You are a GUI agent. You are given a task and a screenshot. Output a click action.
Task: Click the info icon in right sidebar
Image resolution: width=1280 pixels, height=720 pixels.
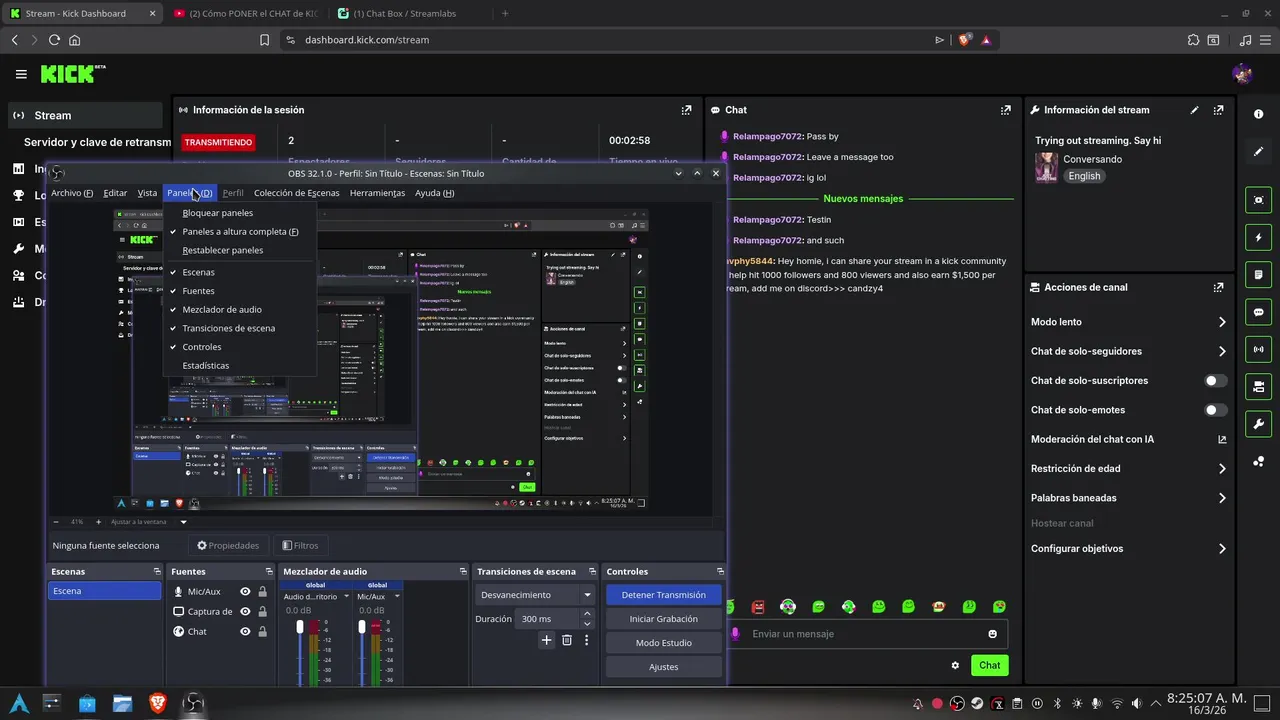coord(1259,114)
